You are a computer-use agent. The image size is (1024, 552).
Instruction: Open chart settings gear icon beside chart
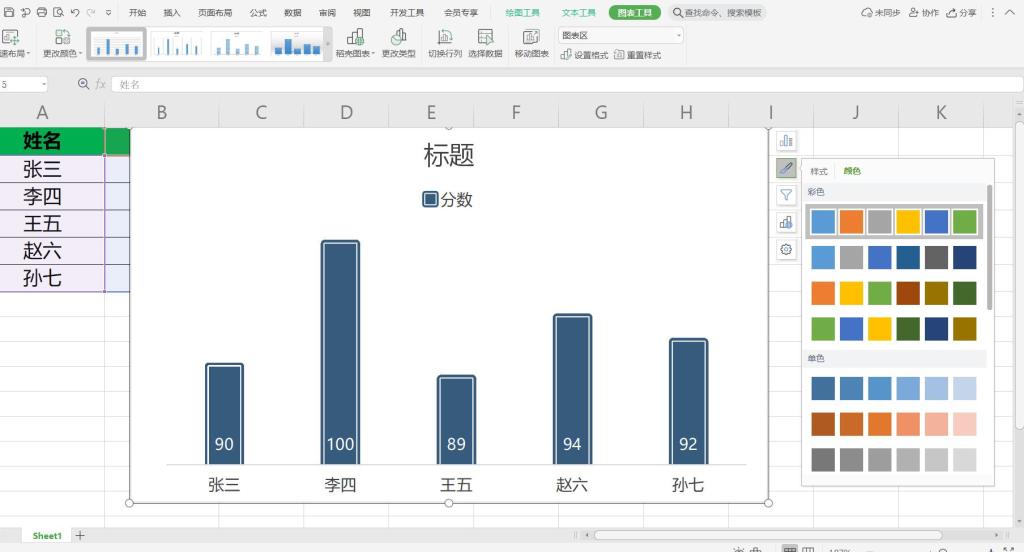point(786,249)
